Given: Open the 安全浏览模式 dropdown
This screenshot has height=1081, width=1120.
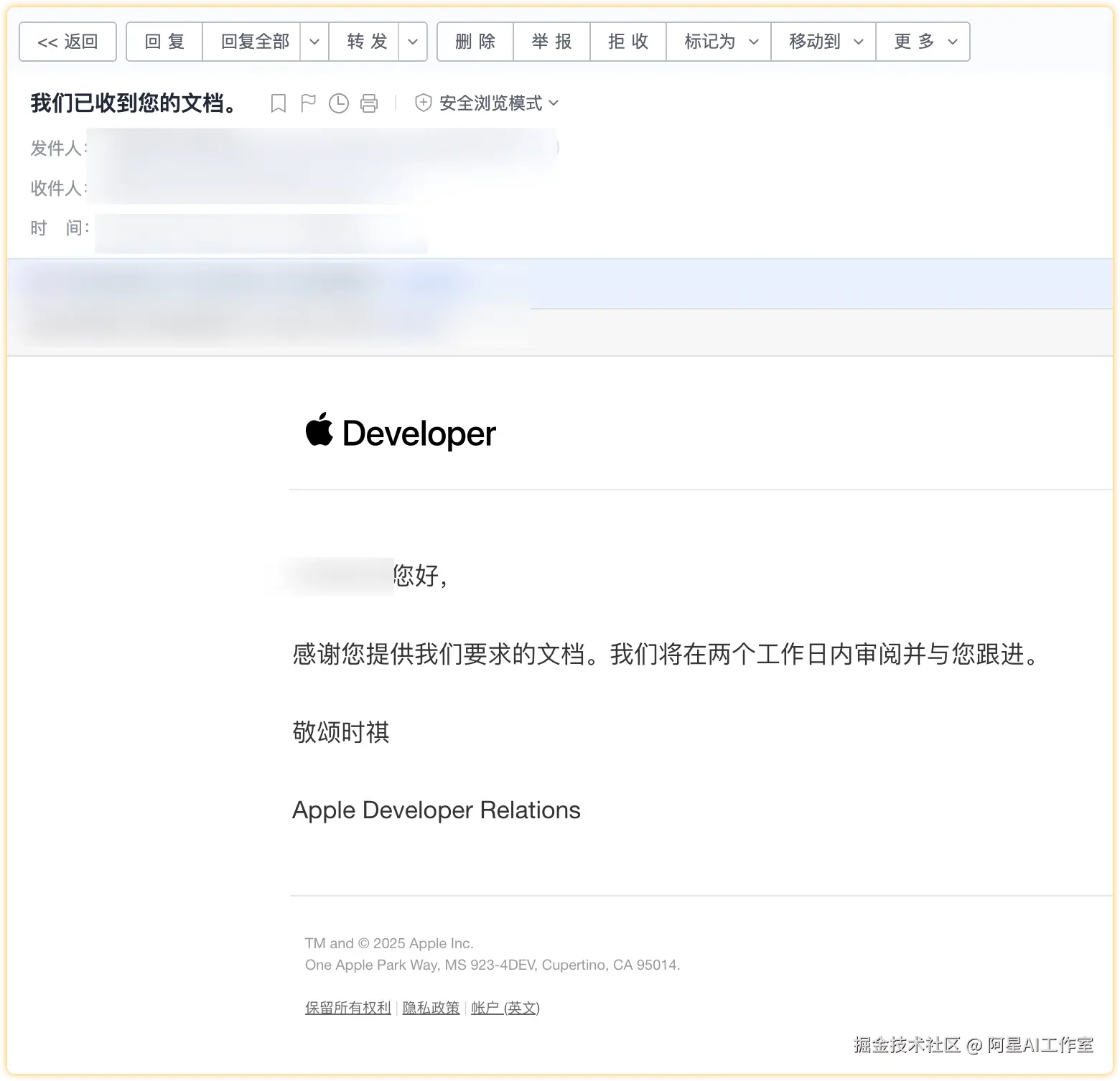Looking at the screenshot, I should pos(499,103).
